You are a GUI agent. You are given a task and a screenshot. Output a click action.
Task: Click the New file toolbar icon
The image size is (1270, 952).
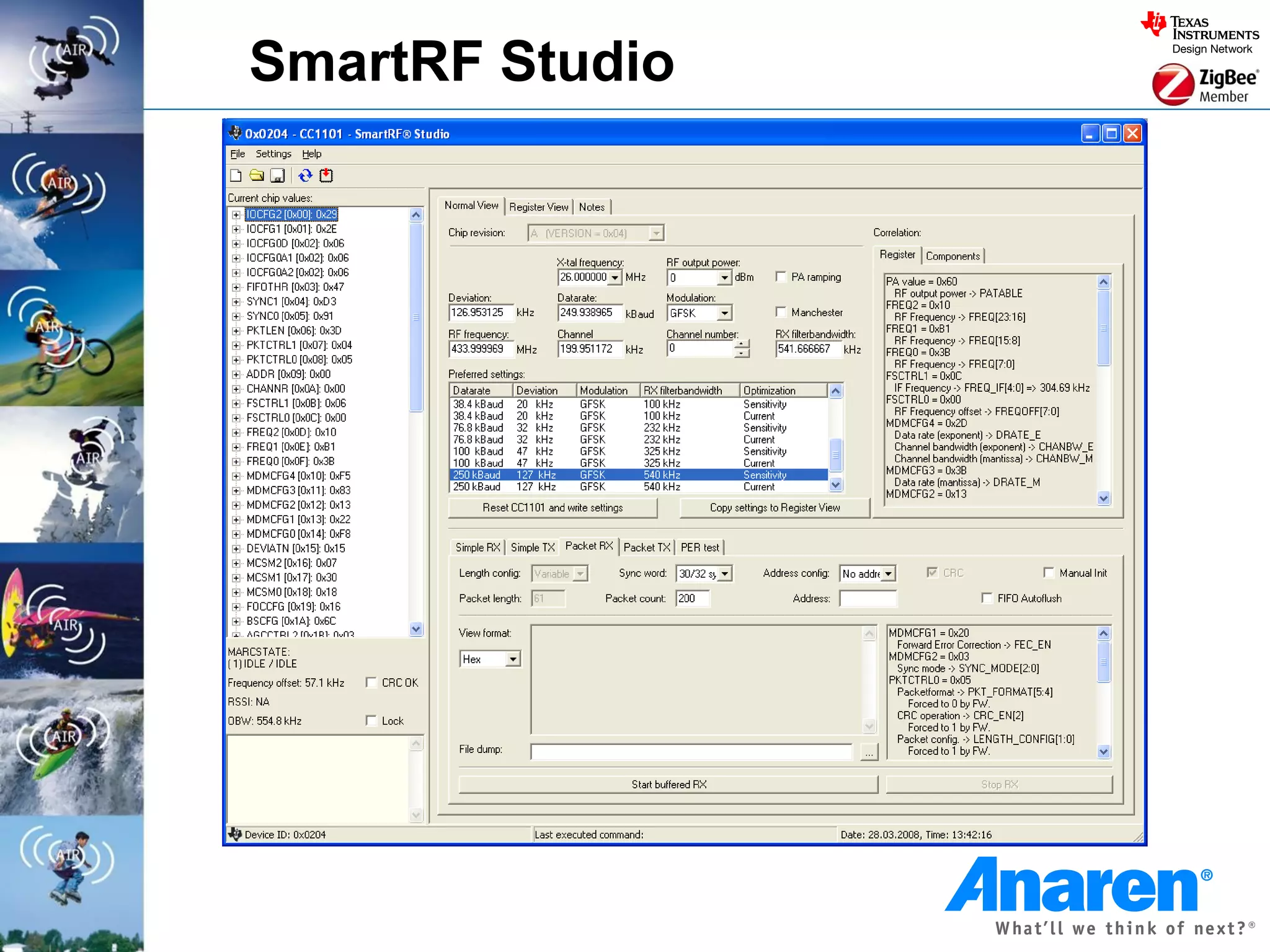(x=236, y=176)
